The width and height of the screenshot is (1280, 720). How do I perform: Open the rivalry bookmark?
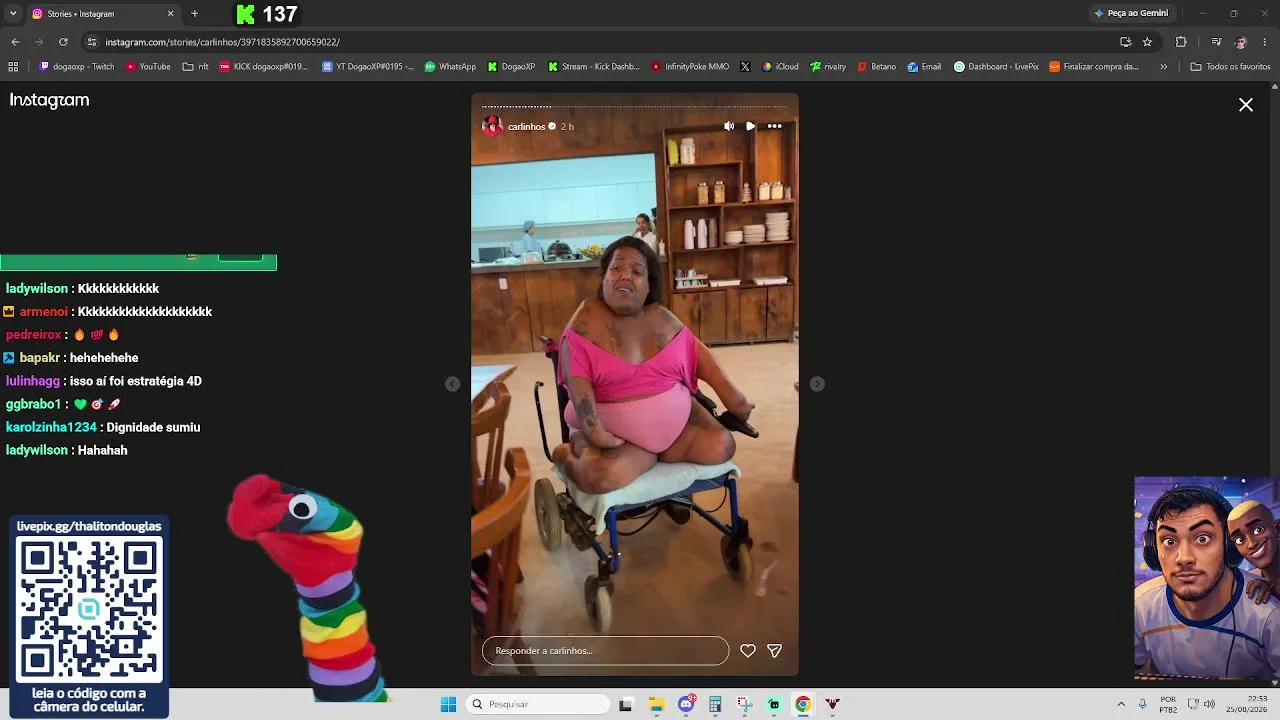(x=828, y=67)
